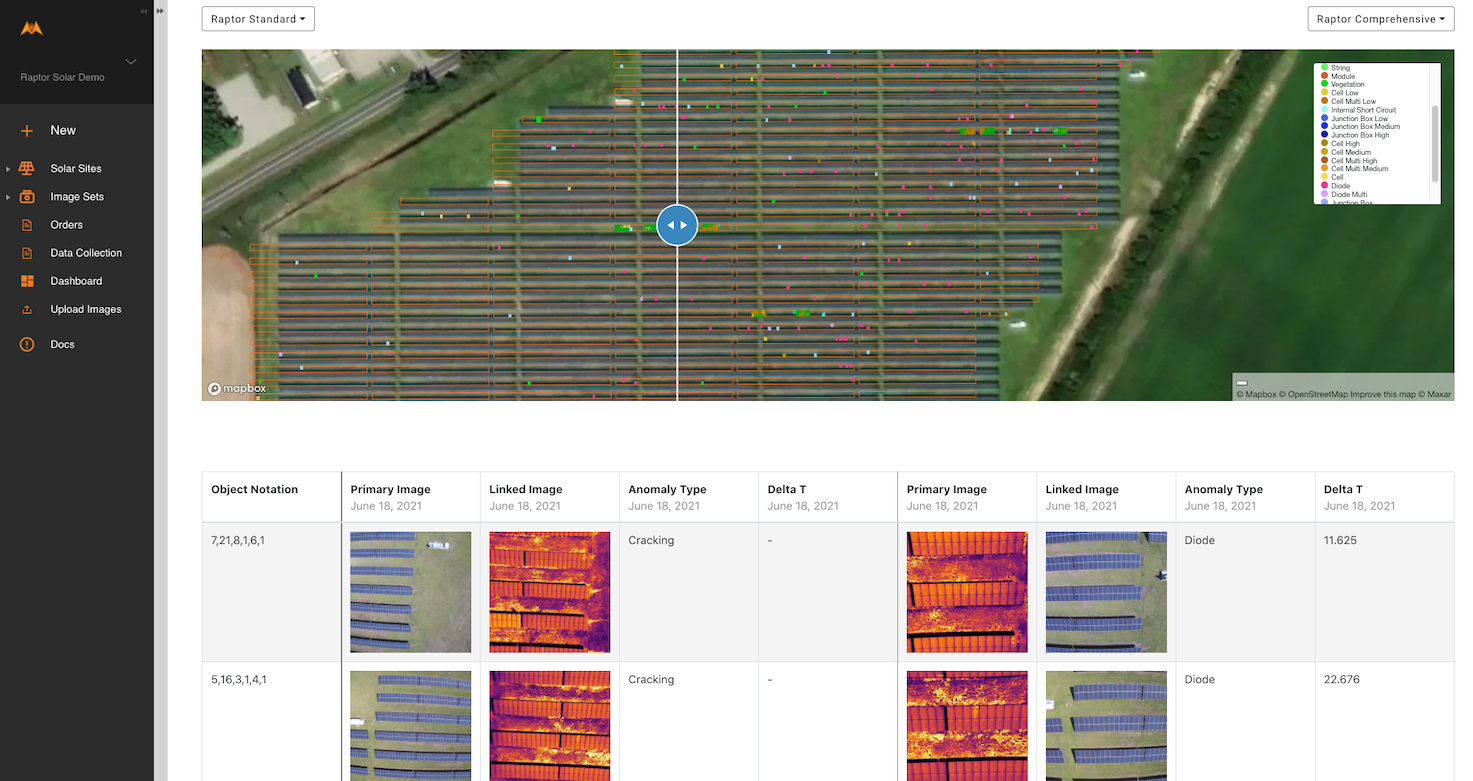Open the Dashboard grid icon
The image size is (1473, 781).
pyautogui.click(x=27, y=281)
